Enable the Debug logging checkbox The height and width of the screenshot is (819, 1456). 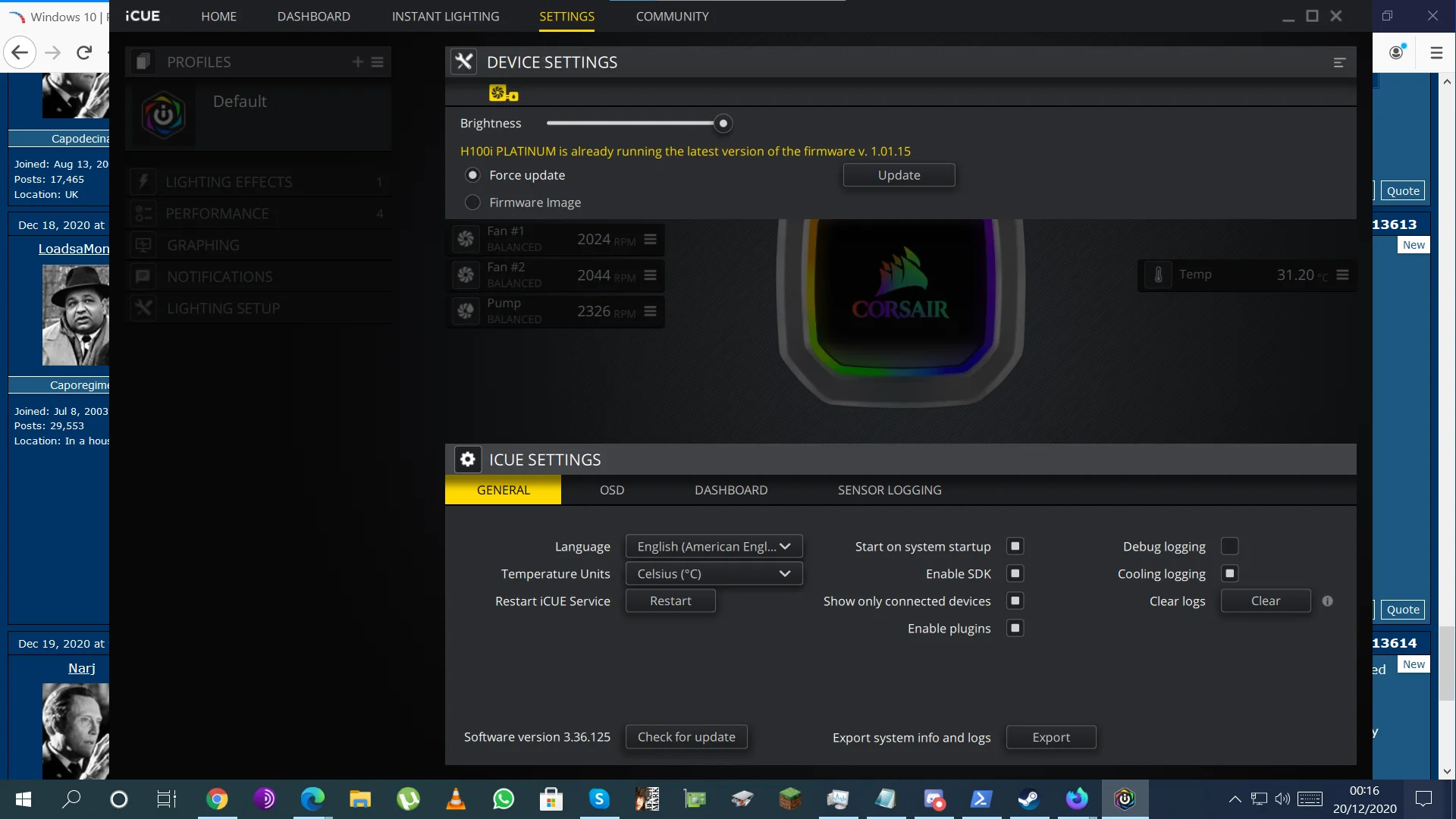1230,546
